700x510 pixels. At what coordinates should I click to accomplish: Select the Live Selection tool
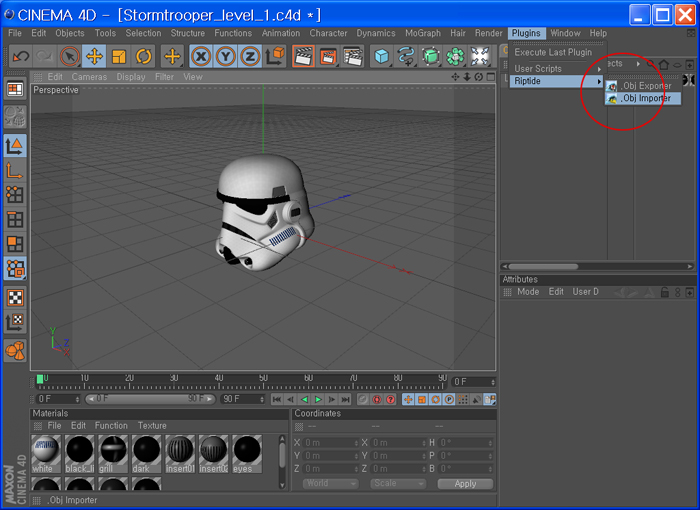(69, 57)
